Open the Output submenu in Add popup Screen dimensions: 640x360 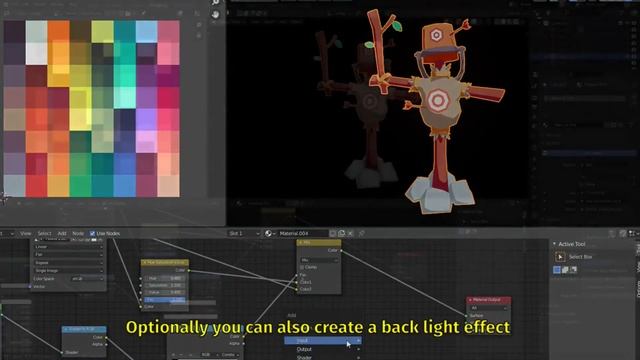(323, 349)
